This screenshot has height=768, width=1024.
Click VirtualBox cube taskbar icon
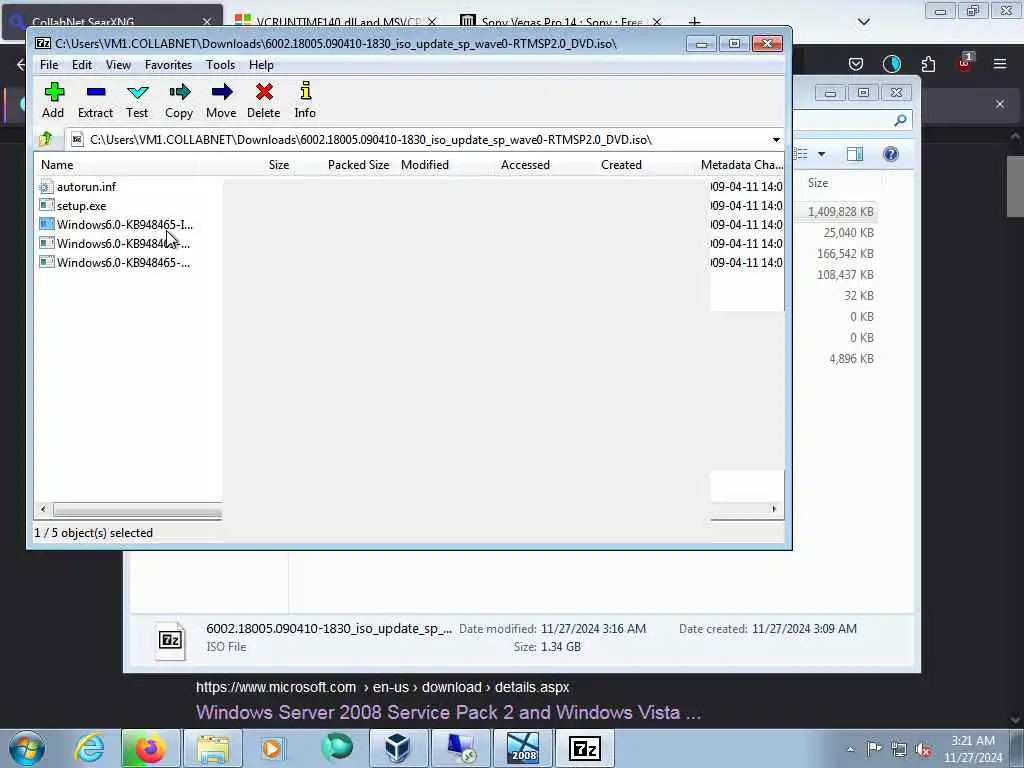(398, 748)
